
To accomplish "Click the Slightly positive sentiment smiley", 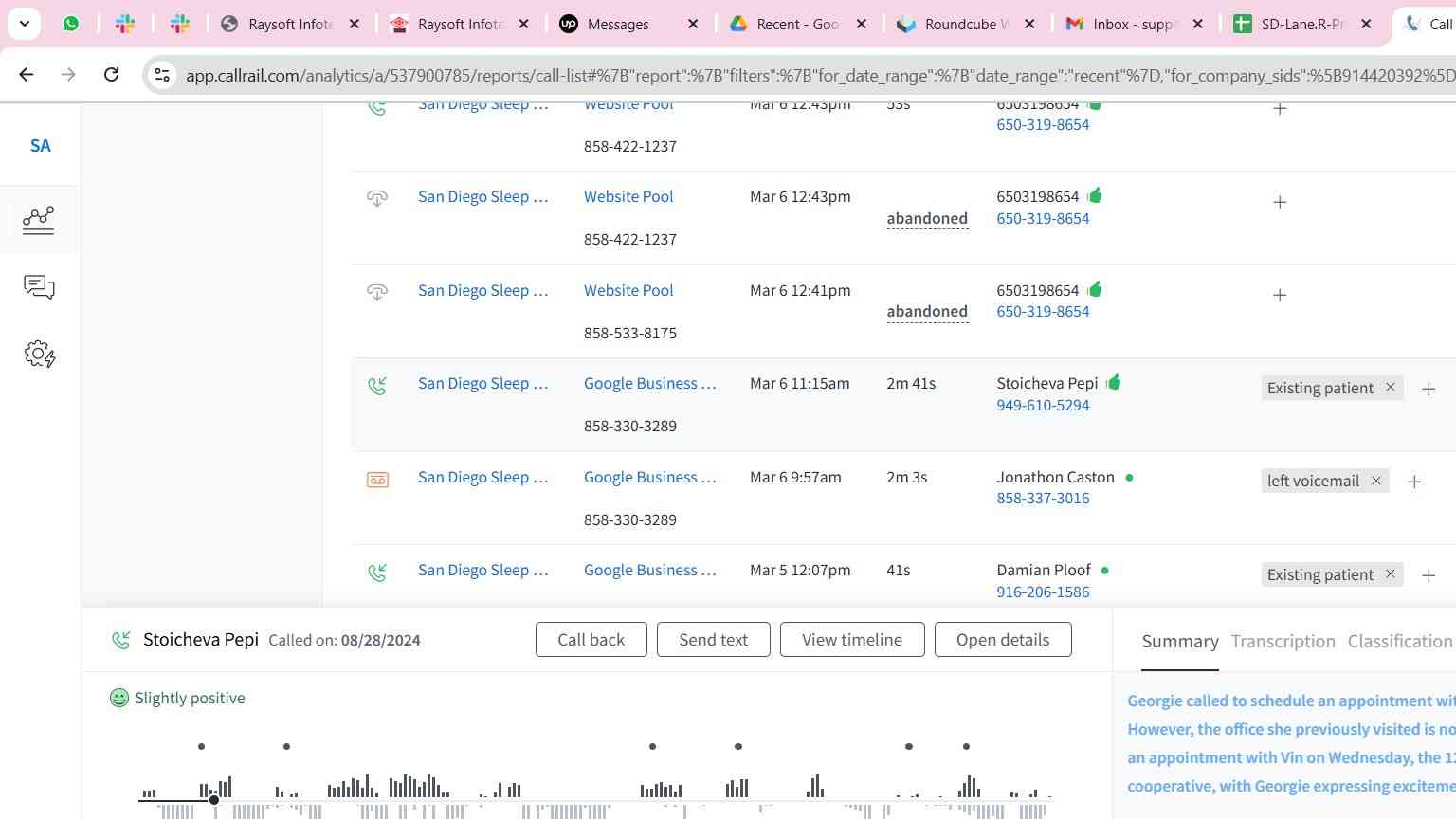I will (x=119, y=698).
